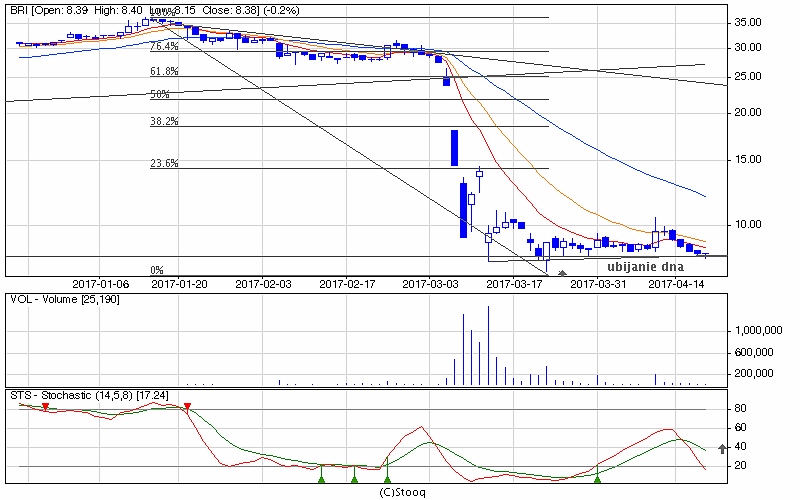Select the 23.6% Fibonacci level label
This screenshot has height=500, width=800.
pos(164,163)
